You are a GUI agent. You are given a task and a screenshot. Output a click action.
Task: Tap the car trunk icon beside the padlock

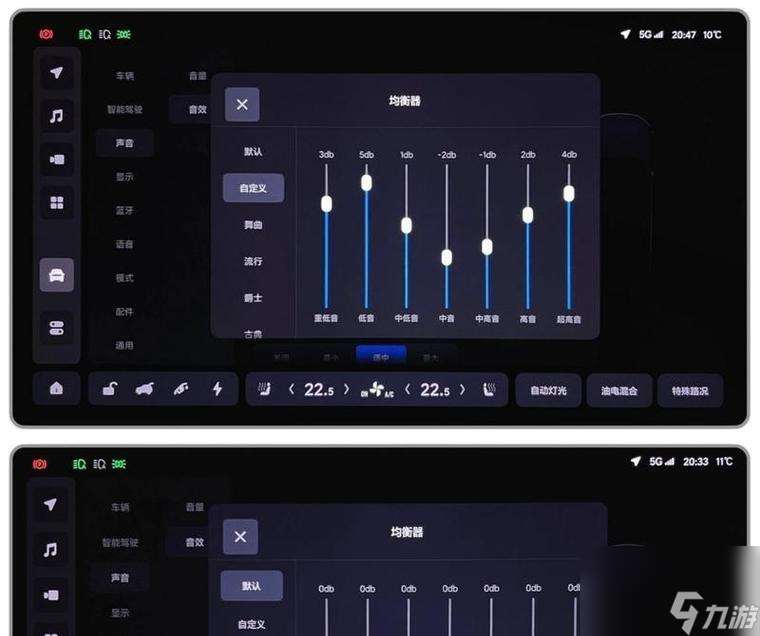point(145,389)
